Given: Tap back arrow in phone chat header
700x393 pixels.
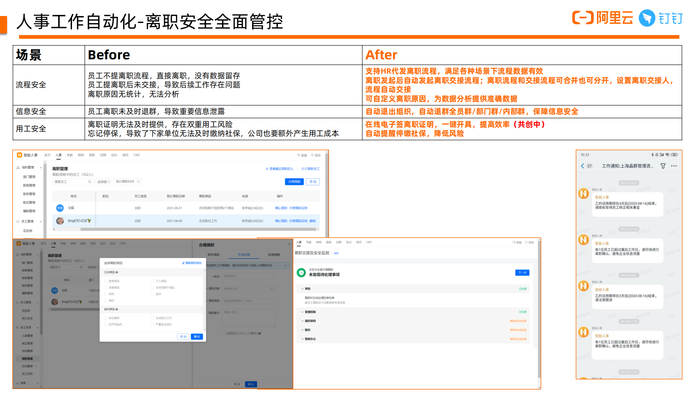Looking at the screenshot, I should point(583,166).
